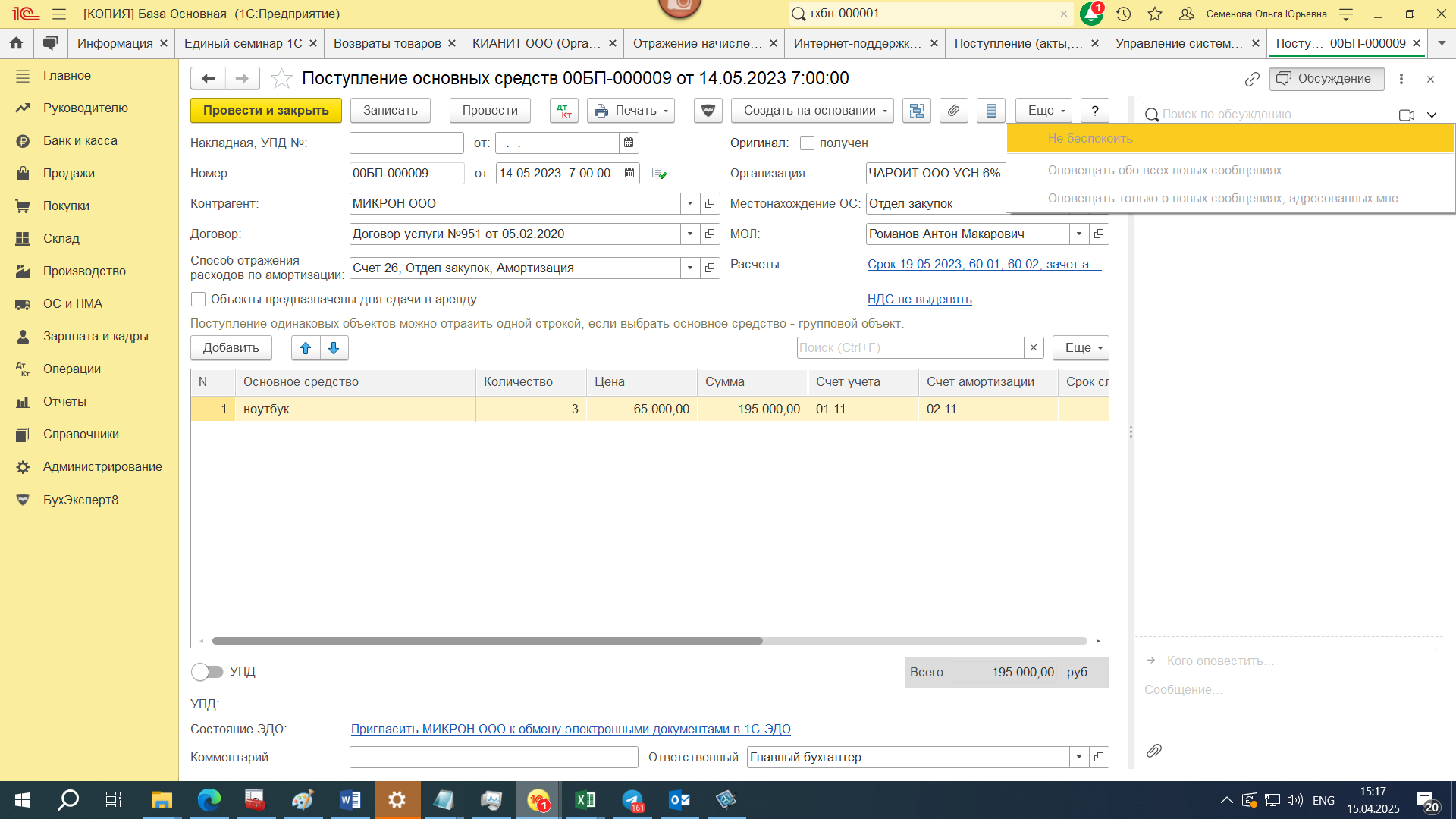1456x819 pixels.
Task: Open Контрагент МИКРОН ООО card
Action: point(710,203)
